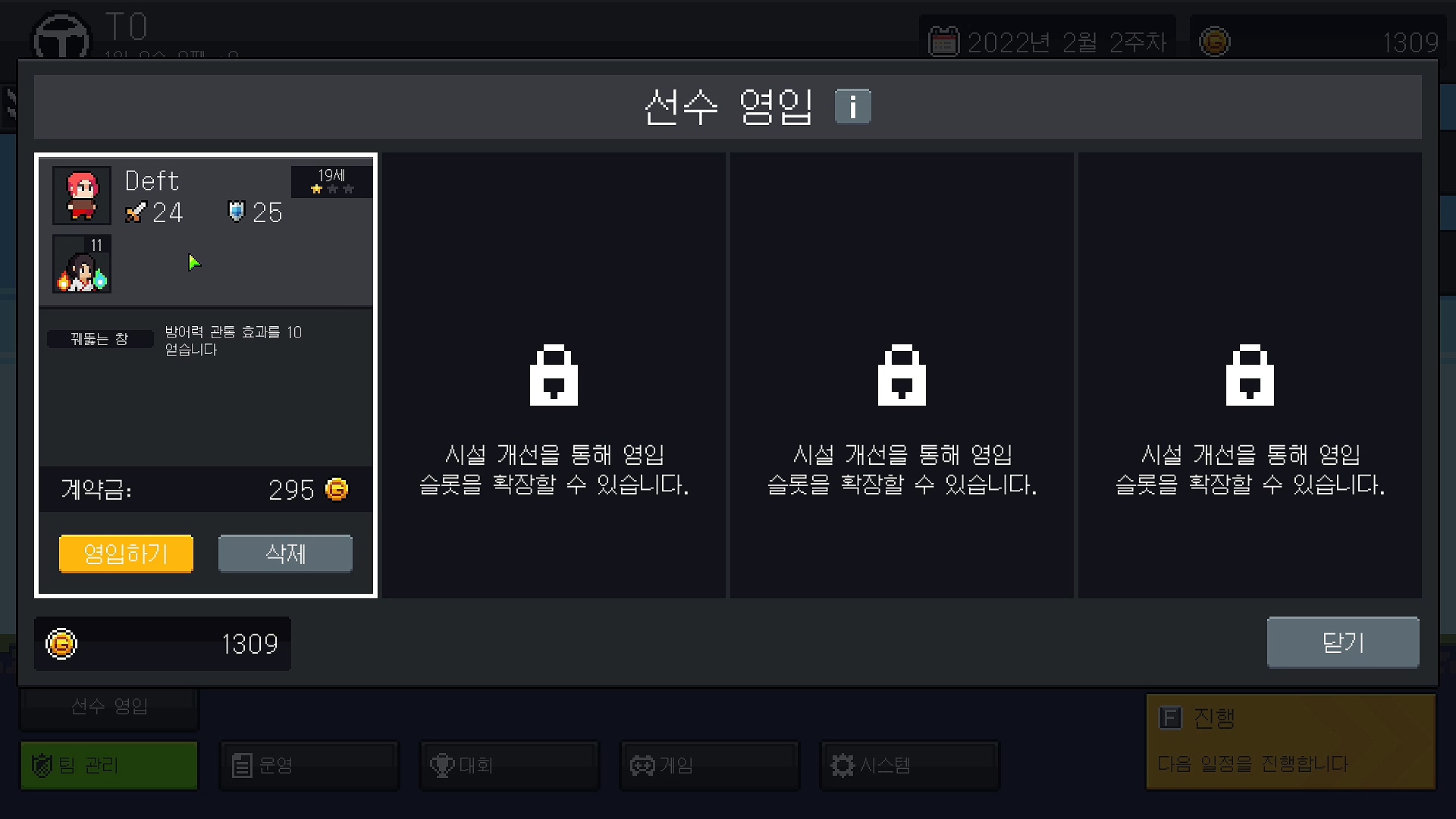
Task: Click the gold coin icon in bottom balance
Action: 61,644
